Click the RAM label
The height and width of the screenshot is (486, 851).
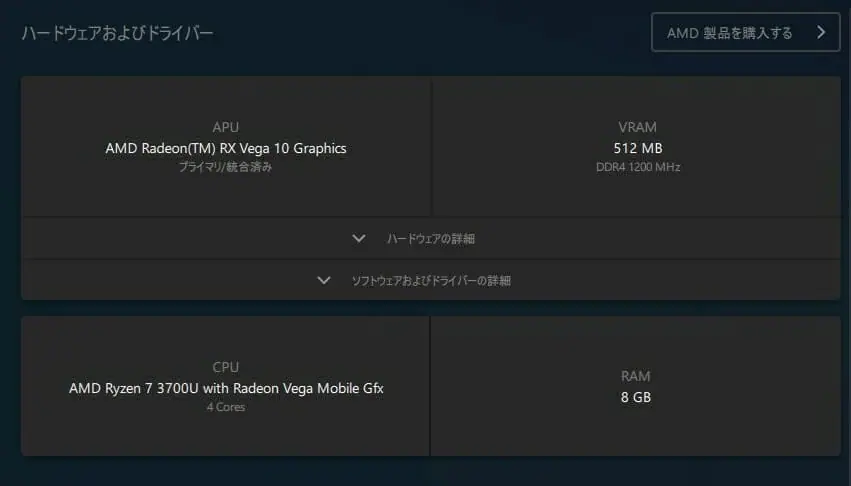[x=636, y=376]
